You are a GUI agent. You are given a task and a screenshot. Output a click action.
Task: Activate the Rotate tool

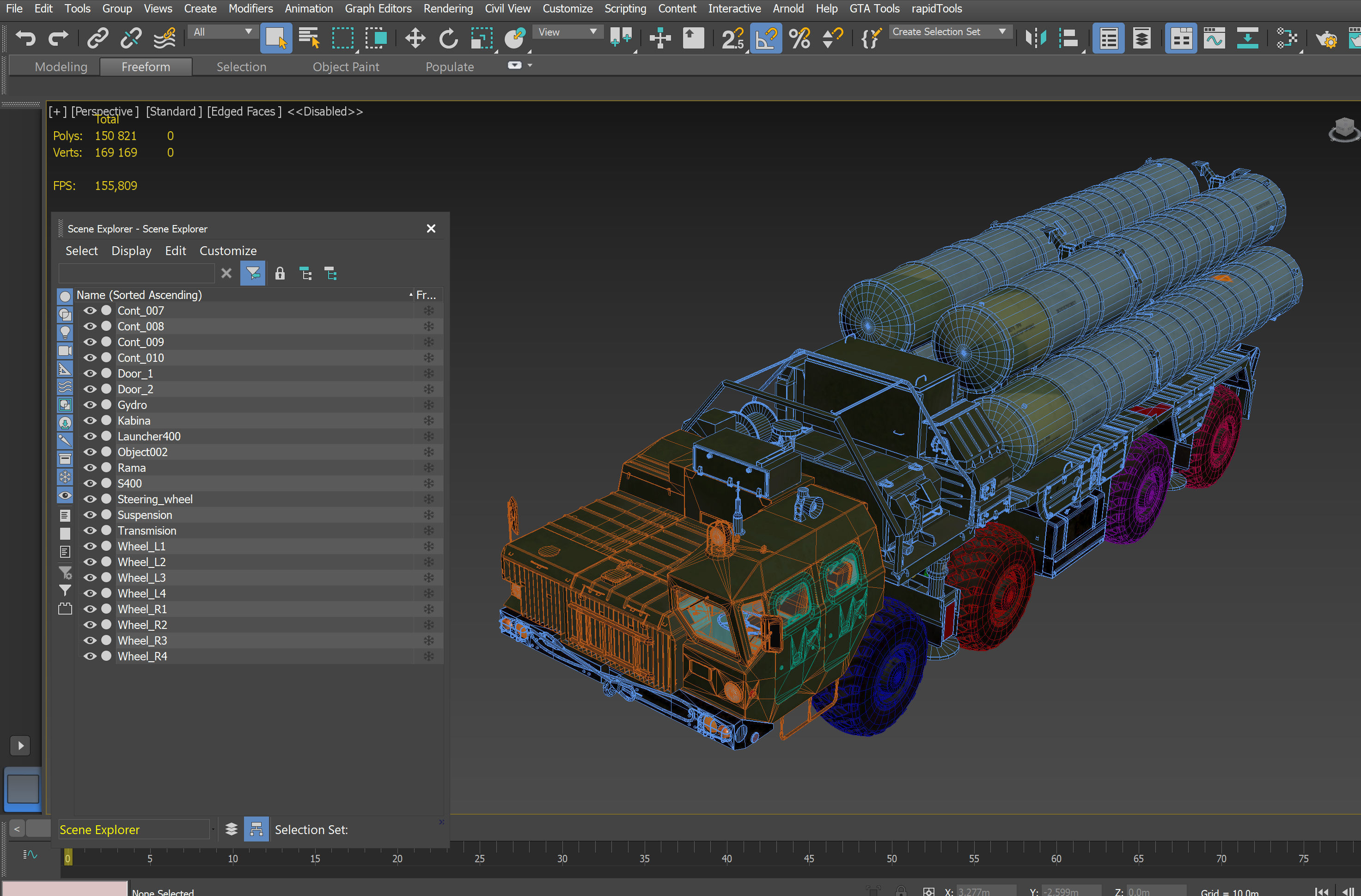point(448,38)
